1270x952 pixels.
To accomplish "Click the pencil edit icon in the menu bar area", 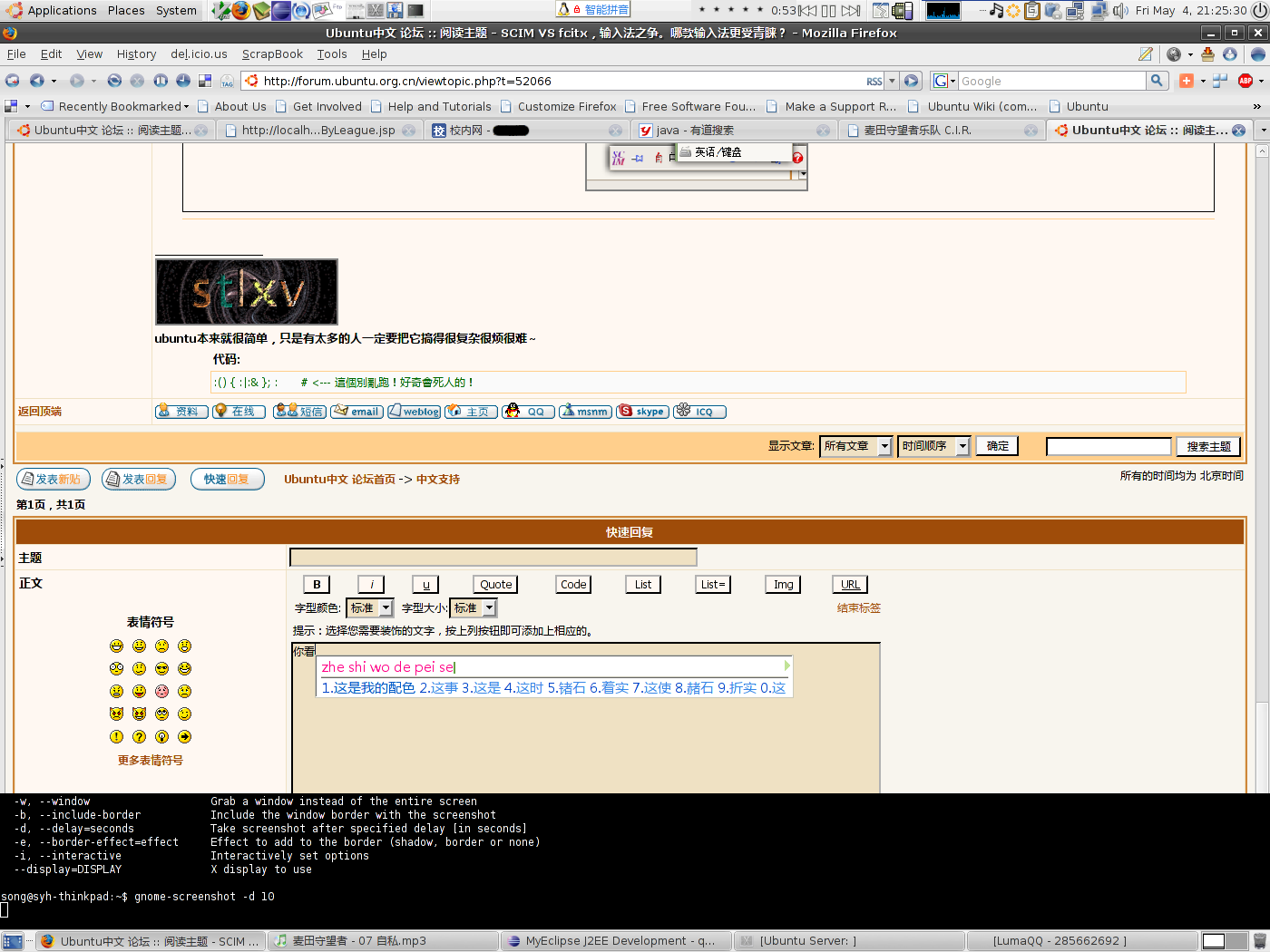I will (x=1146, y=54).
